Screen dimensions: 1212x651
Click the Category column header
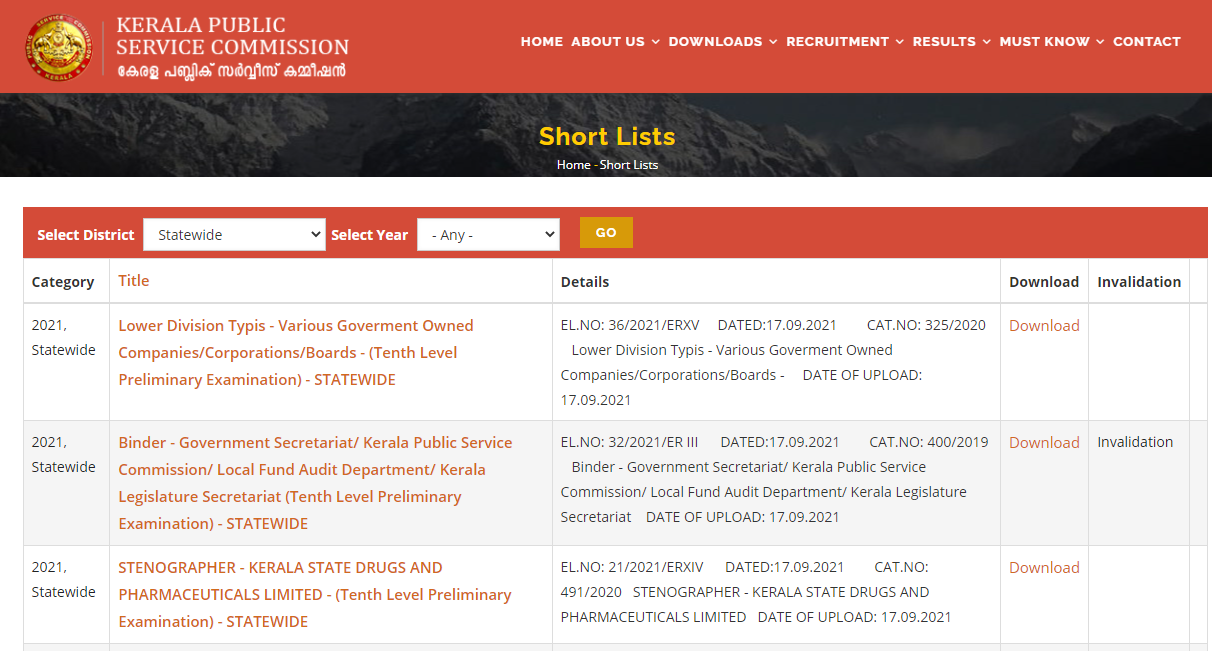(x=63, y=282)
